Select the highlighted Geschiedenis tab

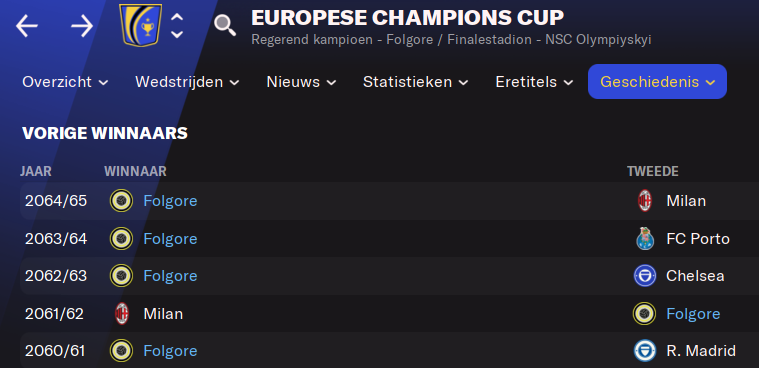click(657, 82)
